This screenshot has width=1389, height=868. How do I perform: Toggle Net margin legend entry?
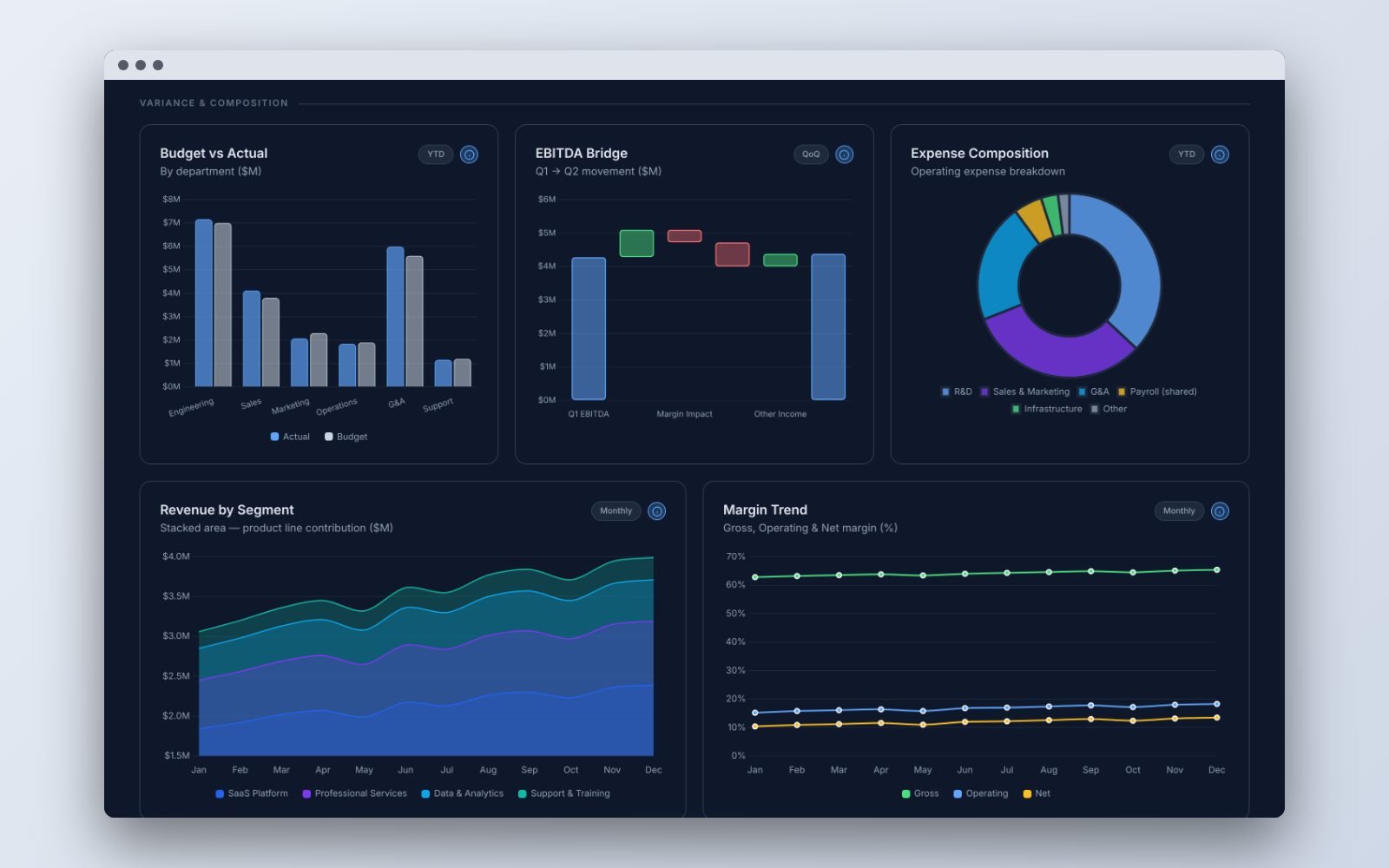1037,793
